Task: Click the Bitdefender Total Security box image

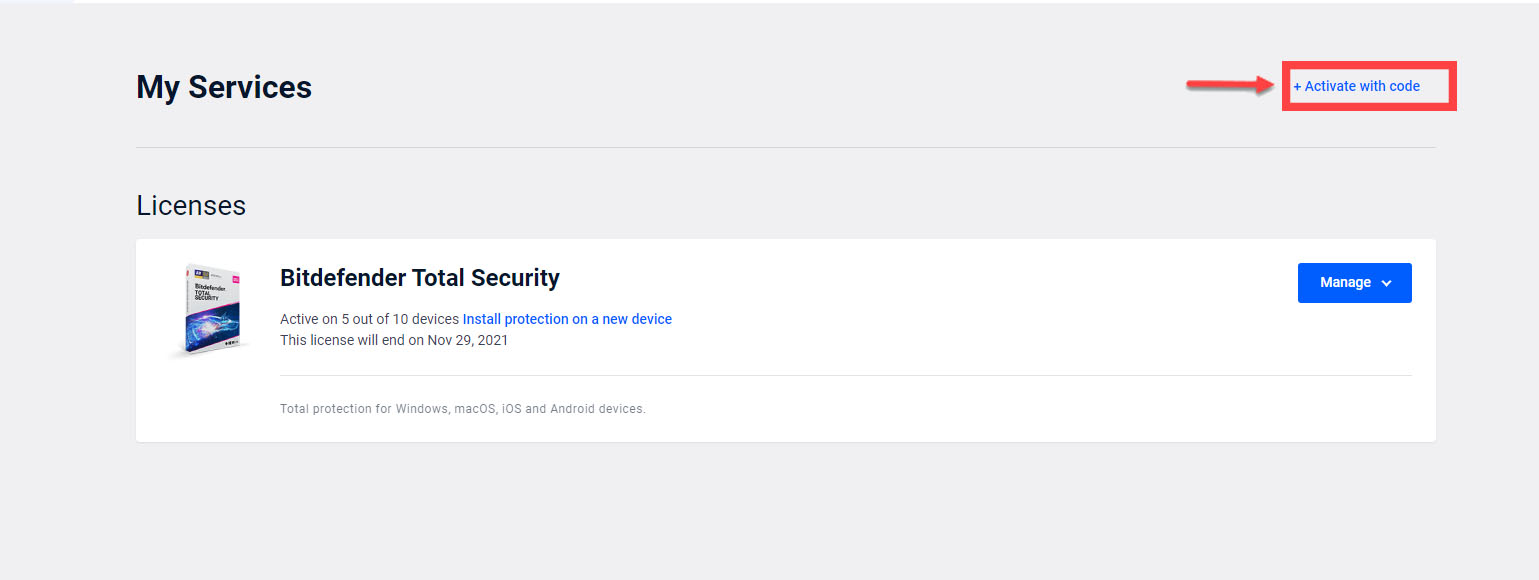Action: click(x=208, y=311)
